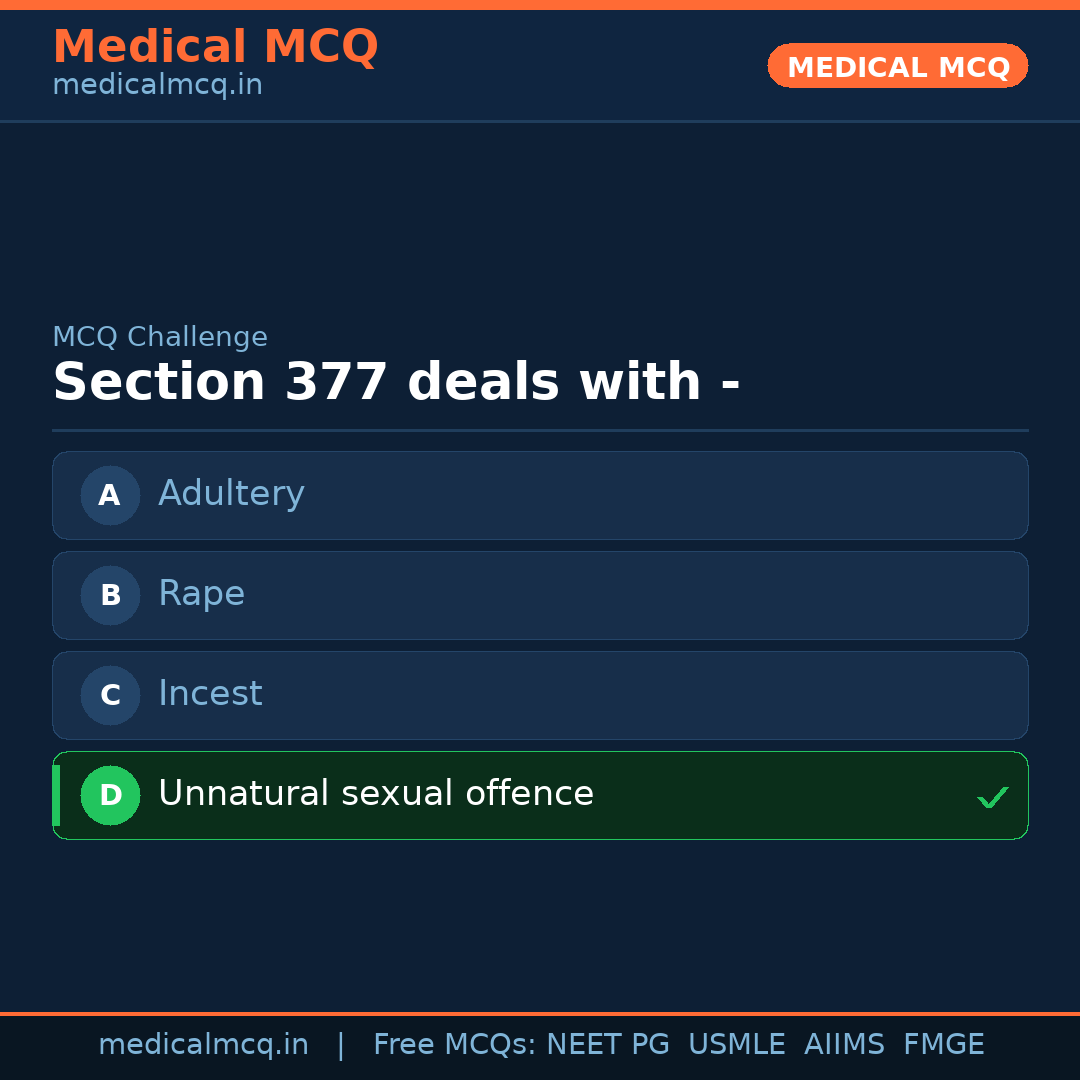Open the medicalmcq.in link under the logo
This screenshot has height=1080, width=1080.
point(157,85)
